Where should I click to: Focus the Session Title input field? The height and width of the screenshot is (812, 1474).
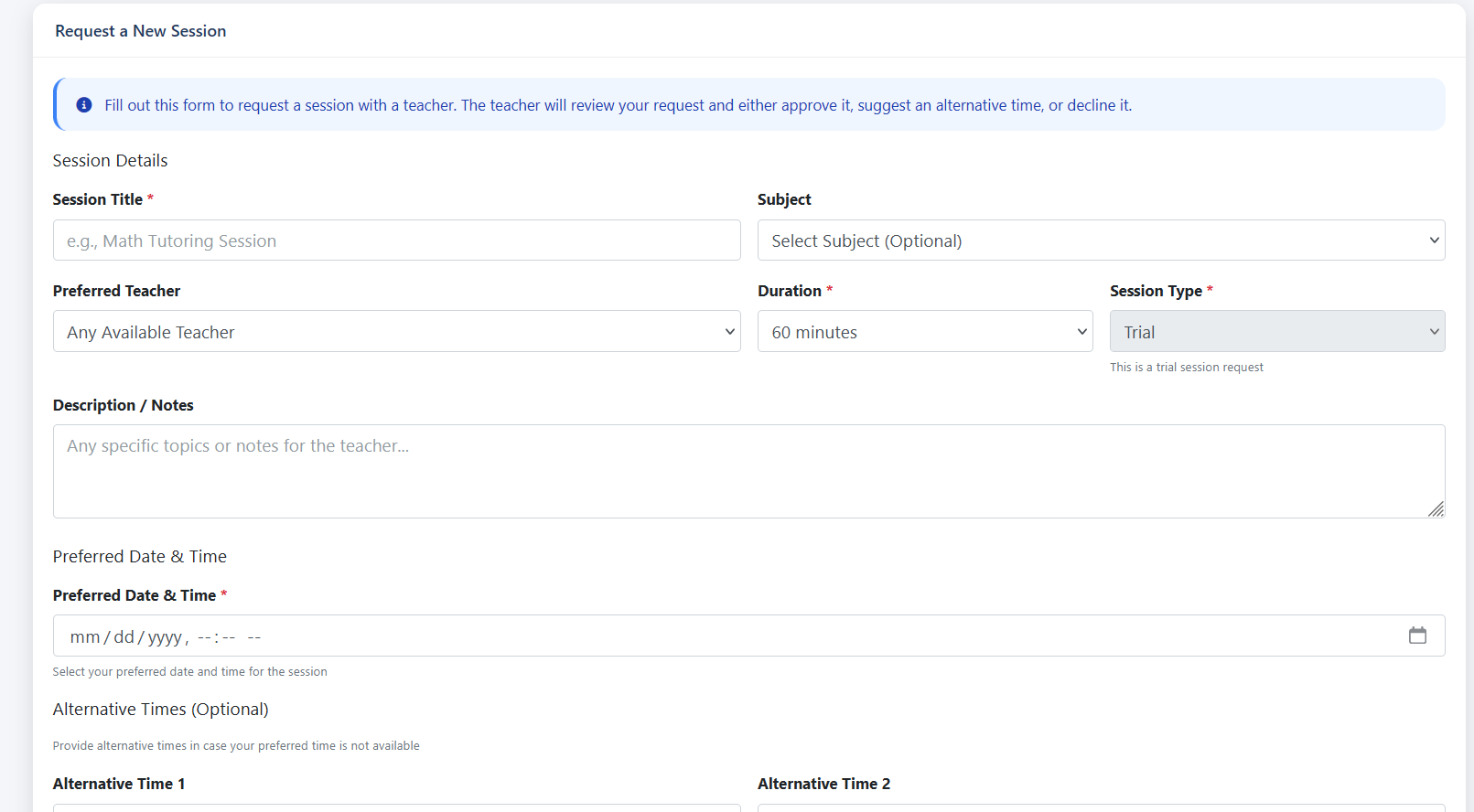396,240
